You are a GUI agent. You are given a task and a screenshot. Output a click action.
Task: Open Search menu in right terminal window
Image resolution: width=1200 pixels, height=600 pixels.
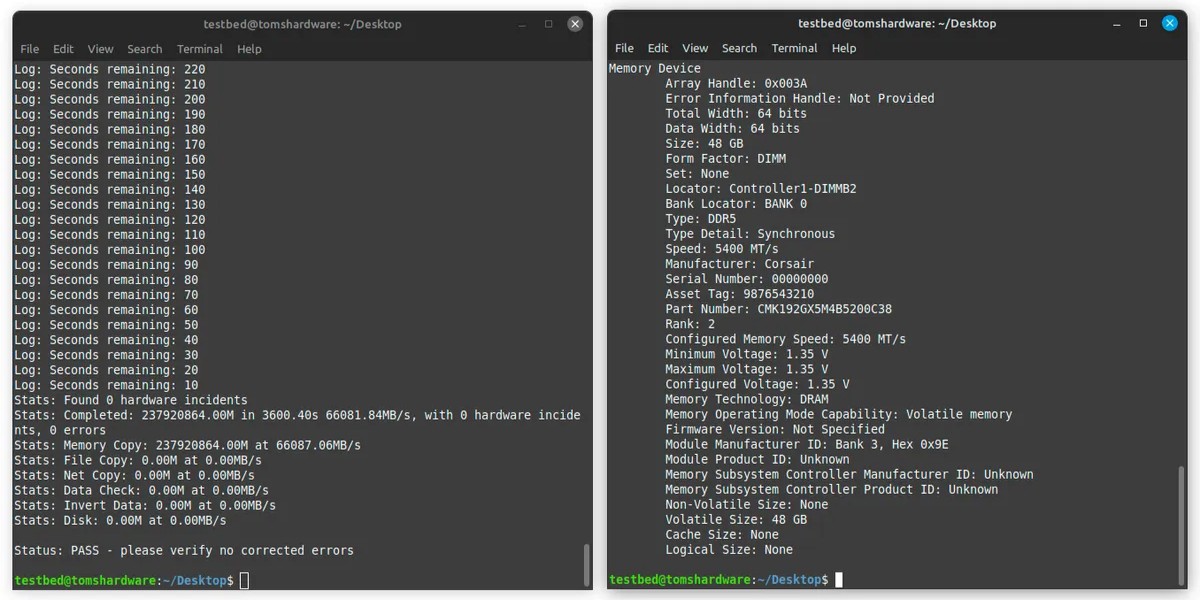(x=739, y=48)
